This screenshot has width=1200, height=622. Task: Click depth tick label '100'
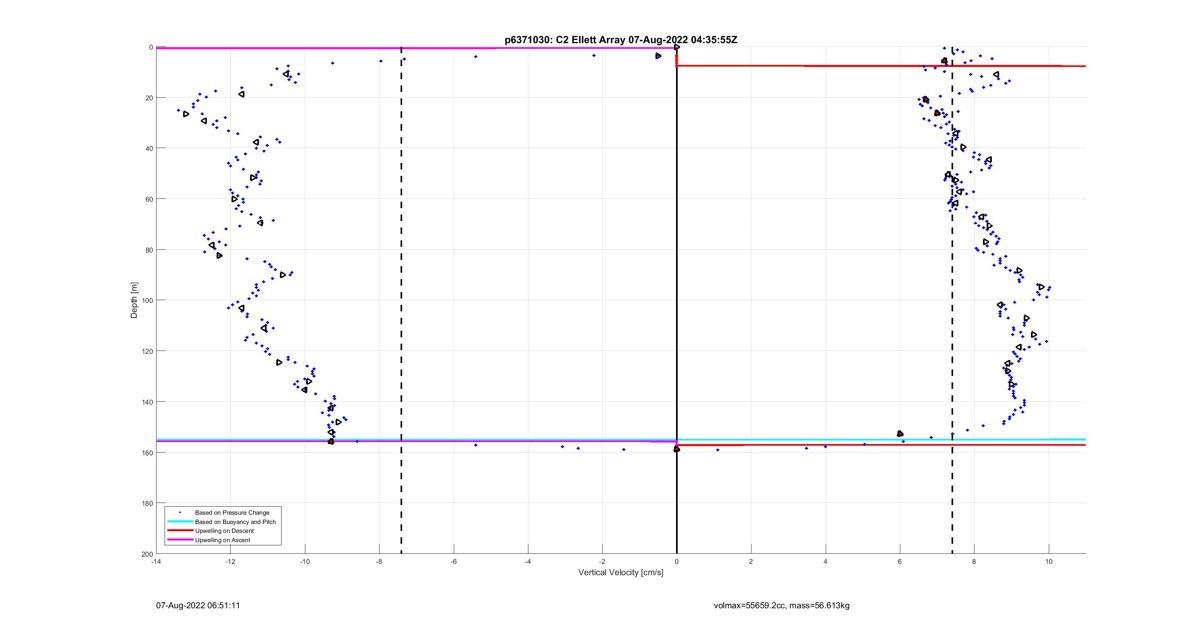click(146, 300)
